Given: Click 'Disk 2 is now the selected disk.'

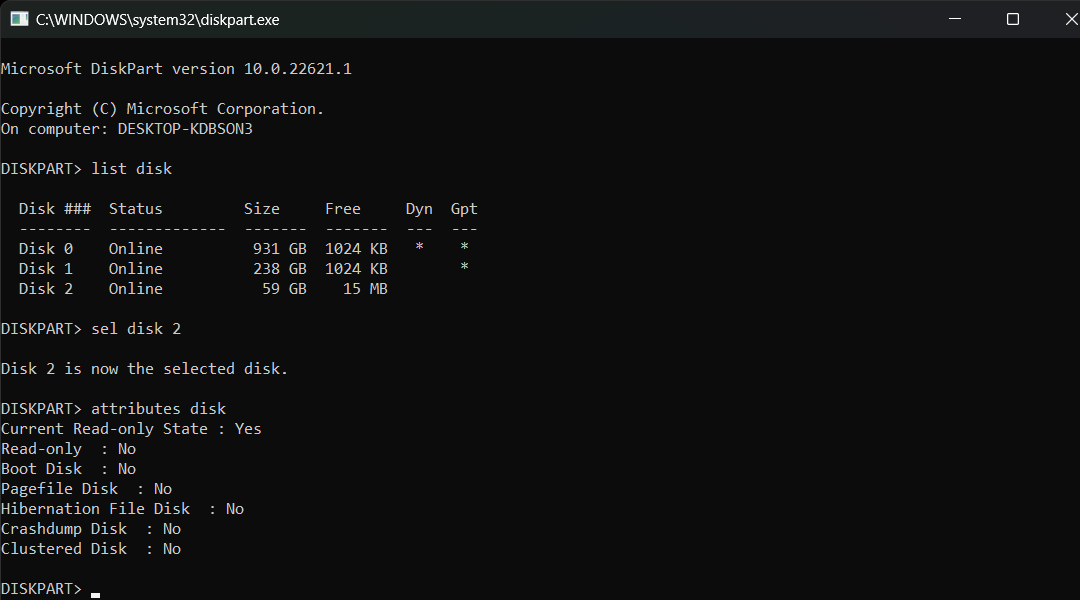Looking at the screenshot, I should pos(145,369).
